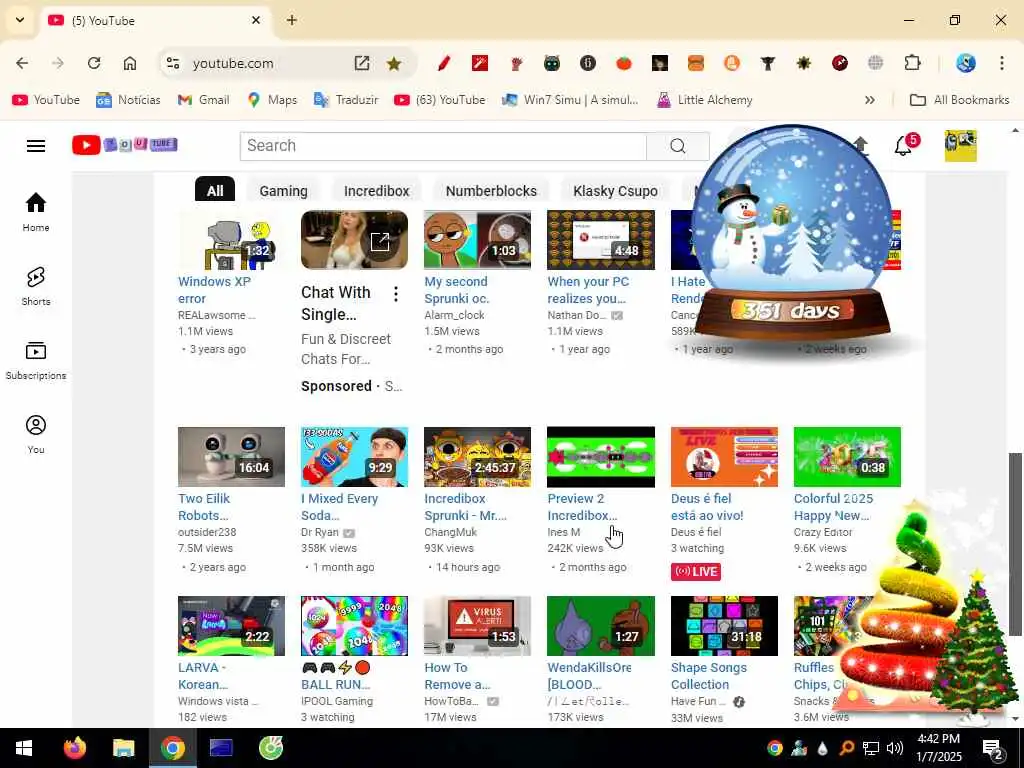Click the tomato extension icon

624,63
